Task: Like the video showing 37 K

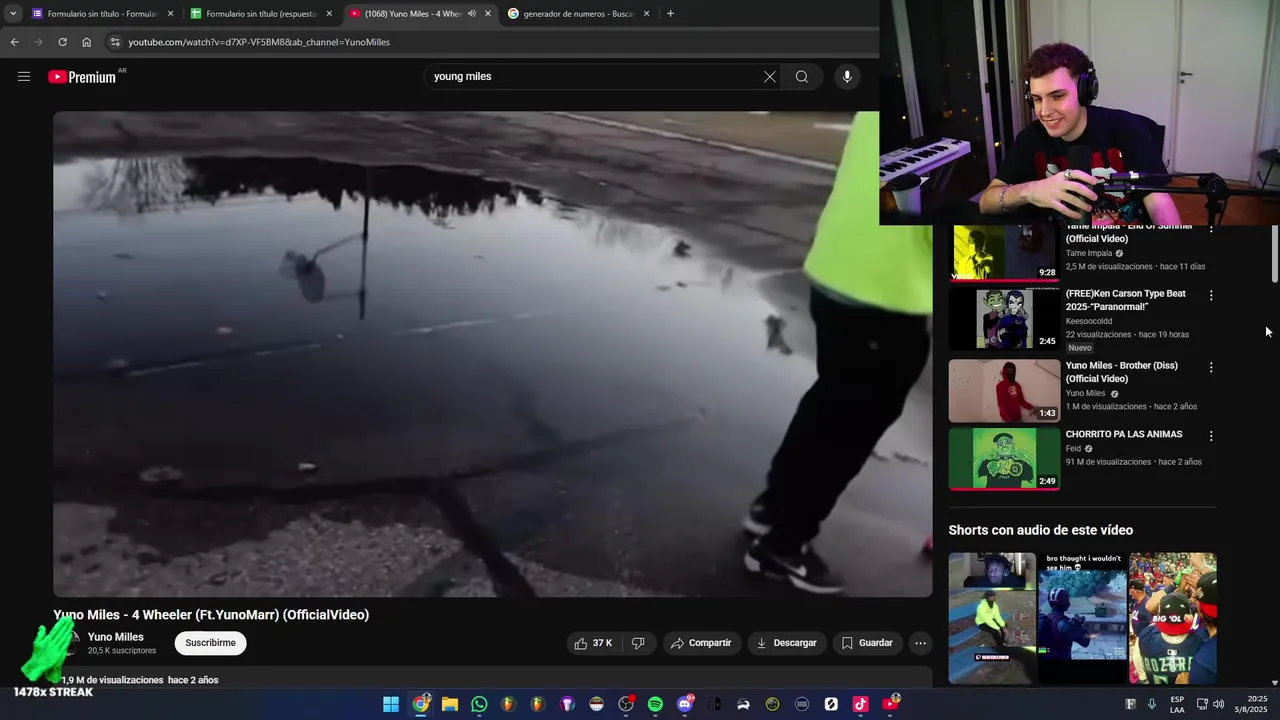Action: point(593,643)
